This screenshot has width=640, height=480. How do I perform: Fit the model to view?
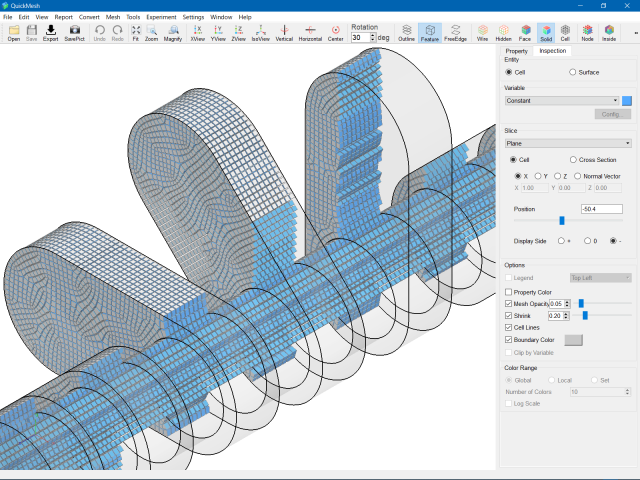pyautogui.click(x=134, y=33)
